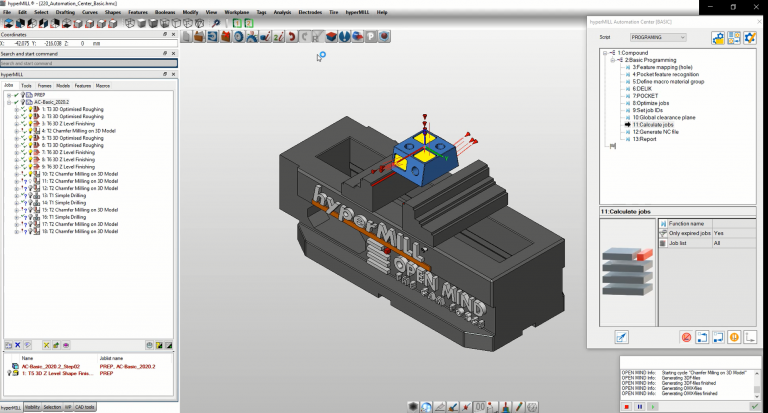Image resolution: width=768 pixels, height=413 pixels.
Task: Click the edit script pencil icon
Action: pyautogui.click(x=620, y=337)
